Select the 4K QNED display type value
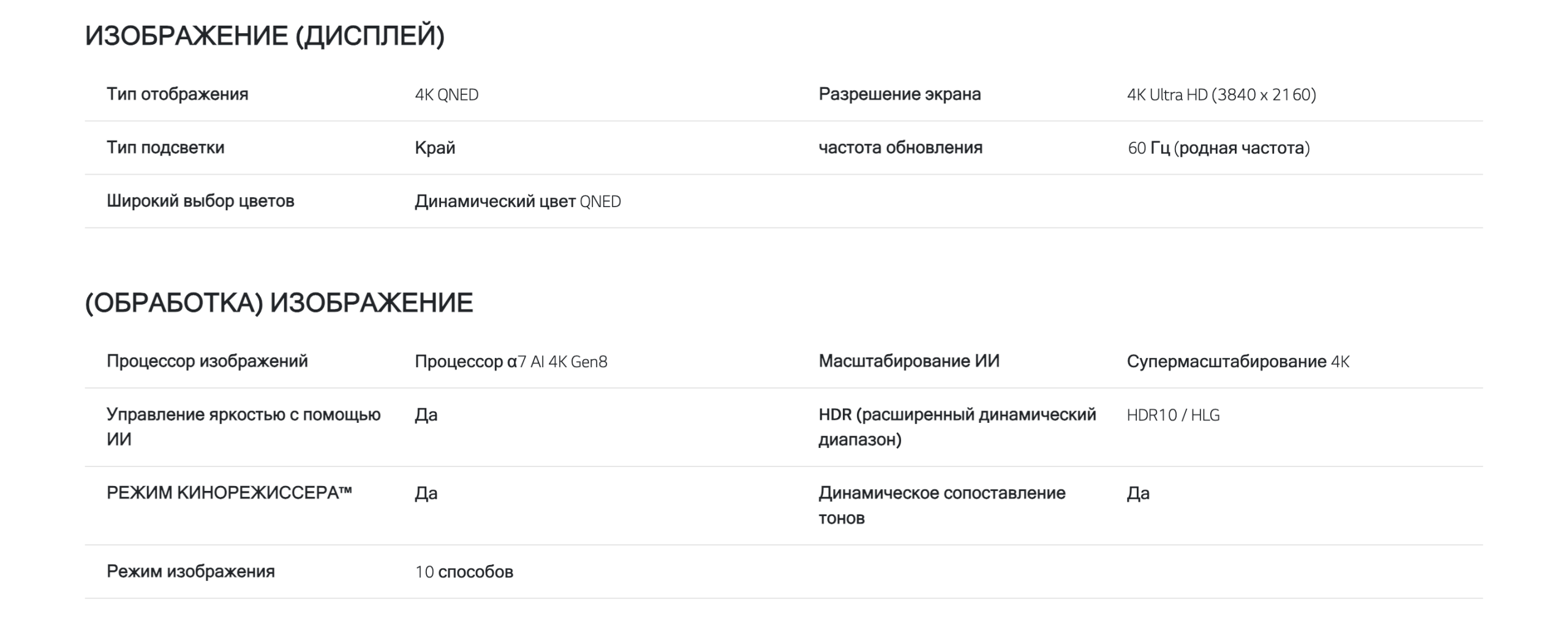Viewport: 1568px width, 619px height. [x=447, y=95]
